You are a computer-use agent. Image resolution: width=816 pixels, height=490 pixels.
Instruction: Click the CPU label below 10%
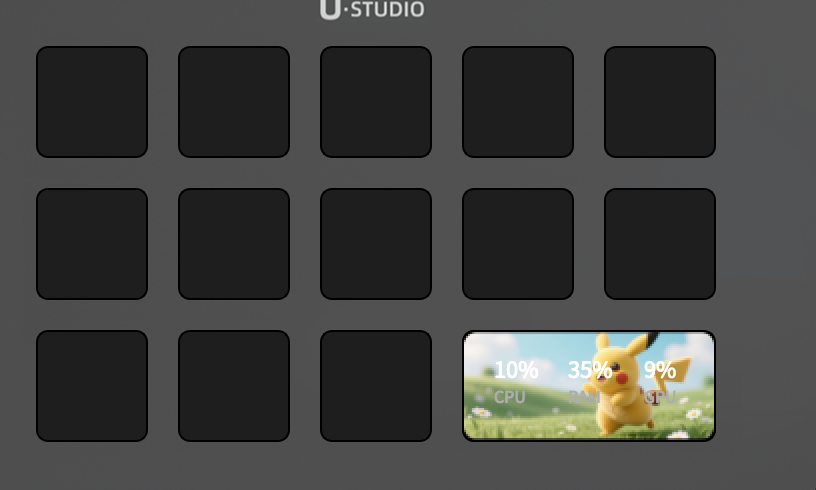click(509, 397)
